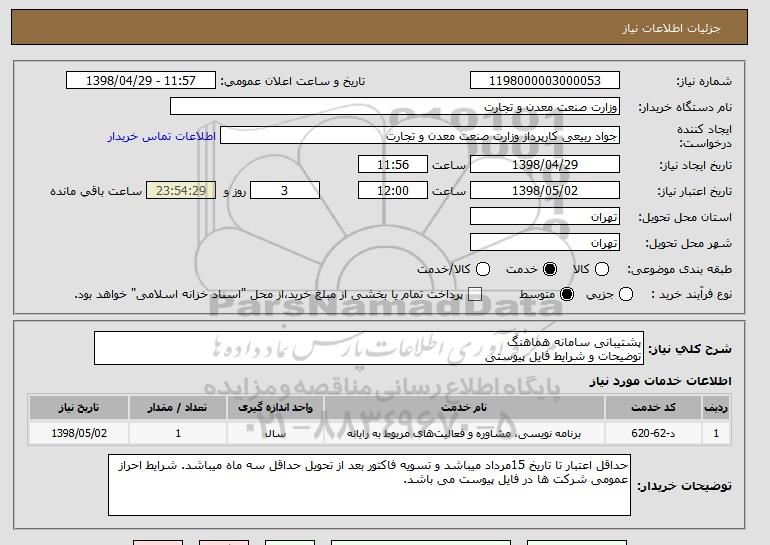Open the اطلاعات تماس خریدار link
The height and width of the screenshot is (545, 770).
[x=162, y=136]
